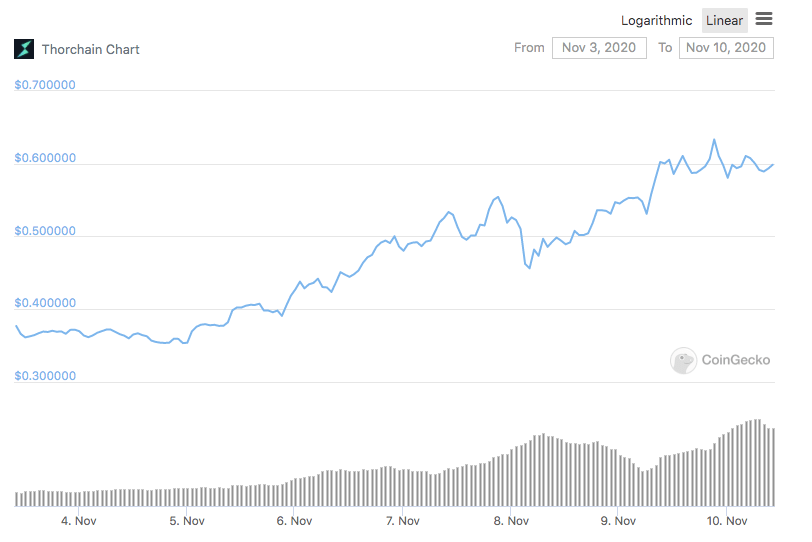
Task: Select the 10. Nov date marker
Action: (x=727, y=521)
